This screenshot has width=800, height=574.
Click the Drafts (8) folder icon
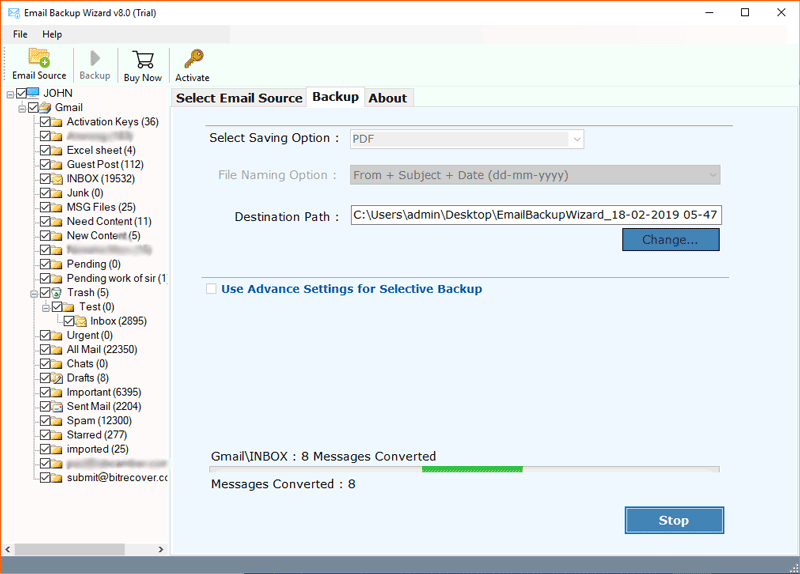pyautogui.click(x=57, y=378)
